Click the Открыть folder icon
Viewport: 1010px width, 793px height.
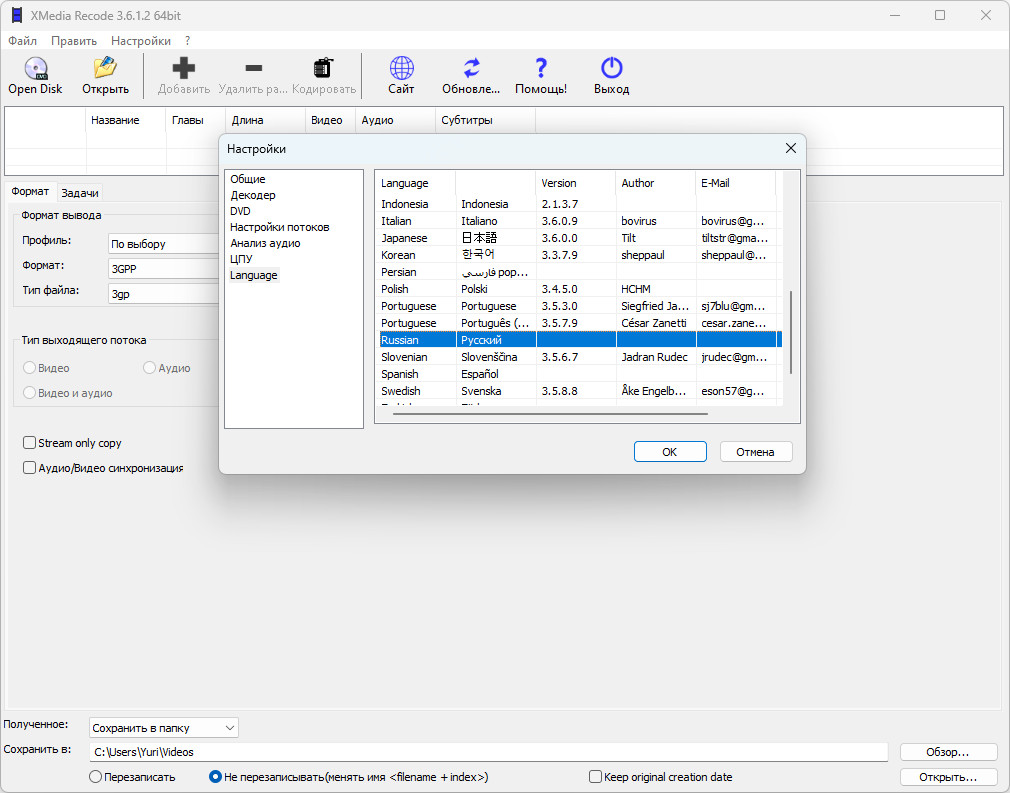[x=105, y=68]
